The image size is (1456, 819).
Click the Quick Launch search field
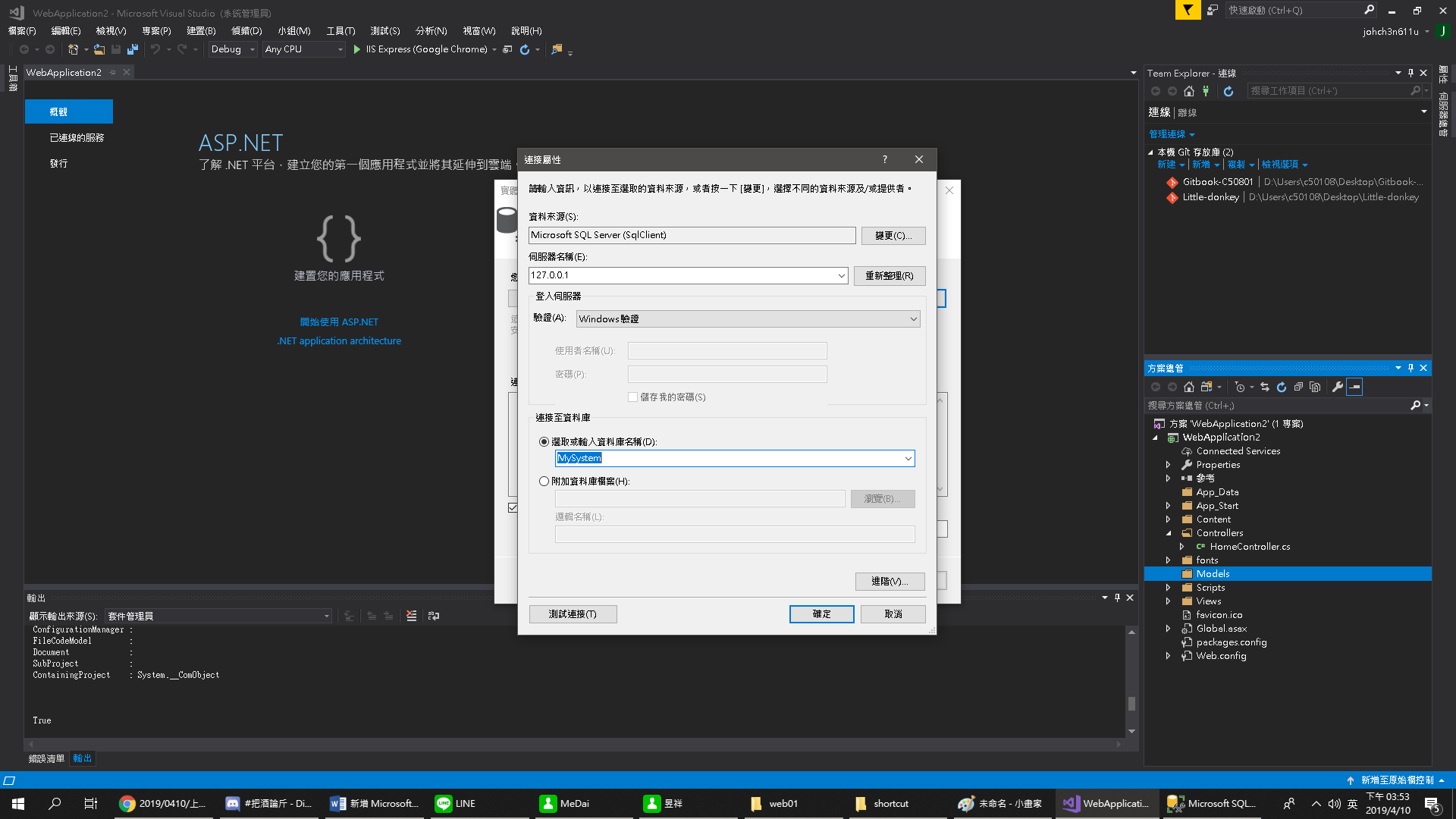[x=1294, y=10]
